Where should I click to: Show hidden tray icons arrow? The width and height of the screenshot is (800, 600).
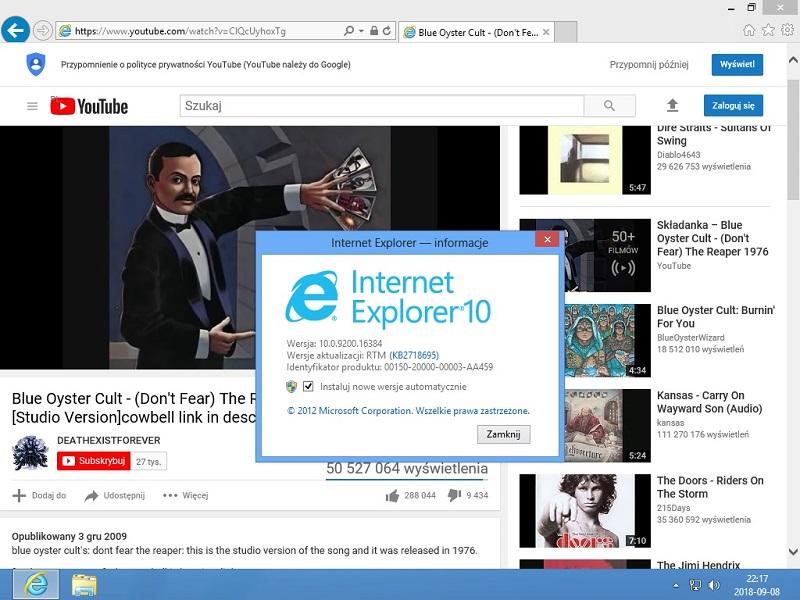pyautogui.click(x=676, y=585)
